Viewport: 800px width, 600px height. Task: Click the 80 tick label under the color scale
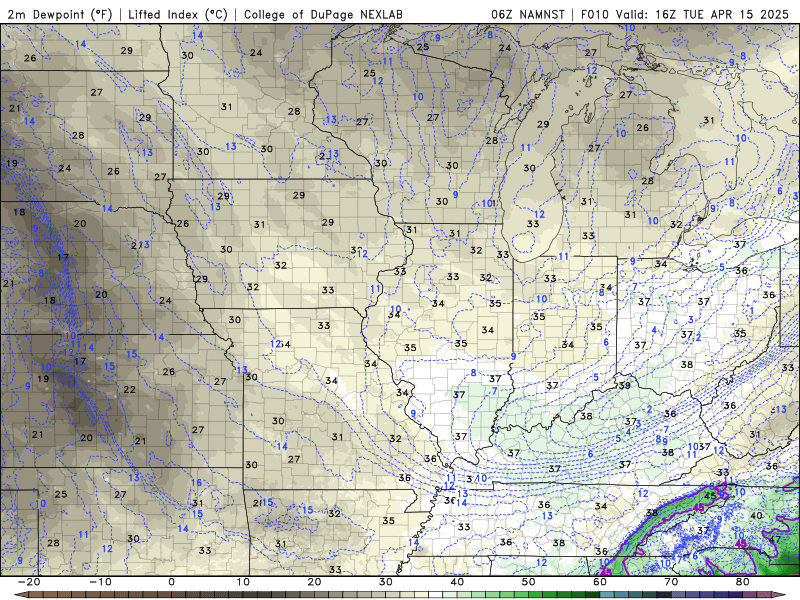click(743, 582)
